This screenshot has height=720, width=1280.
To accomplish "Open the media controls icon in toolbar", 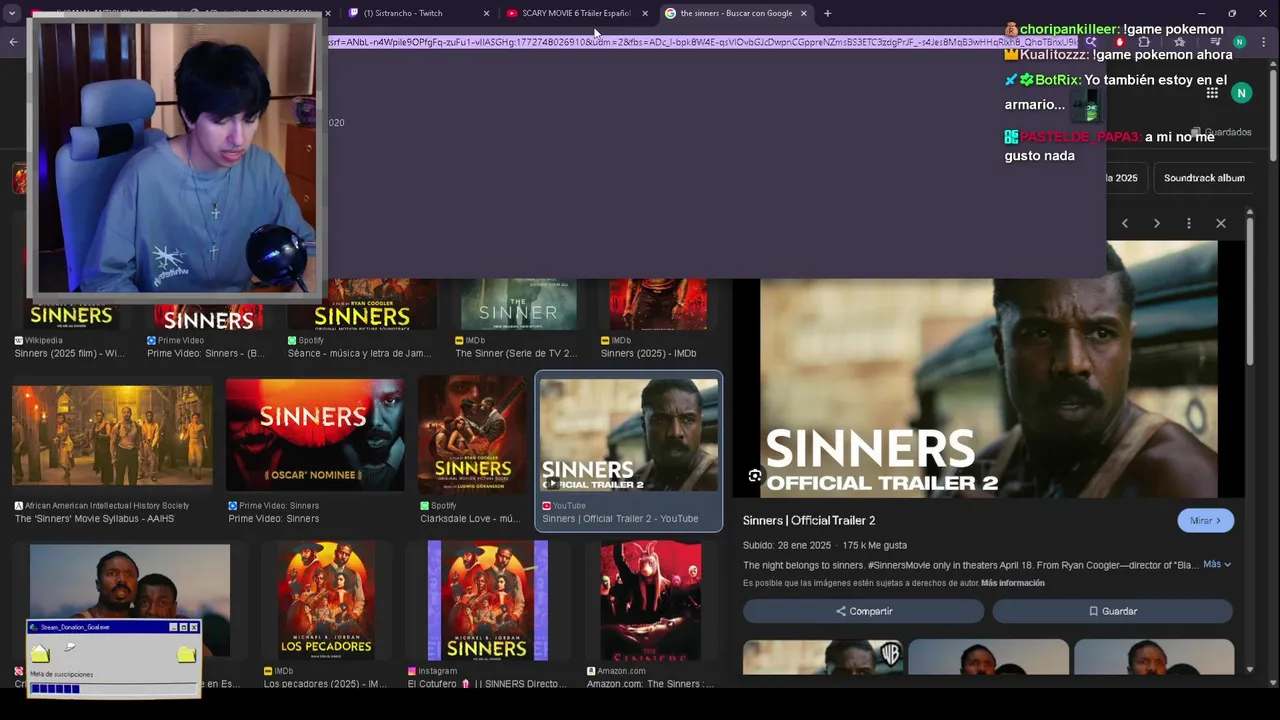I will 1215,42.
